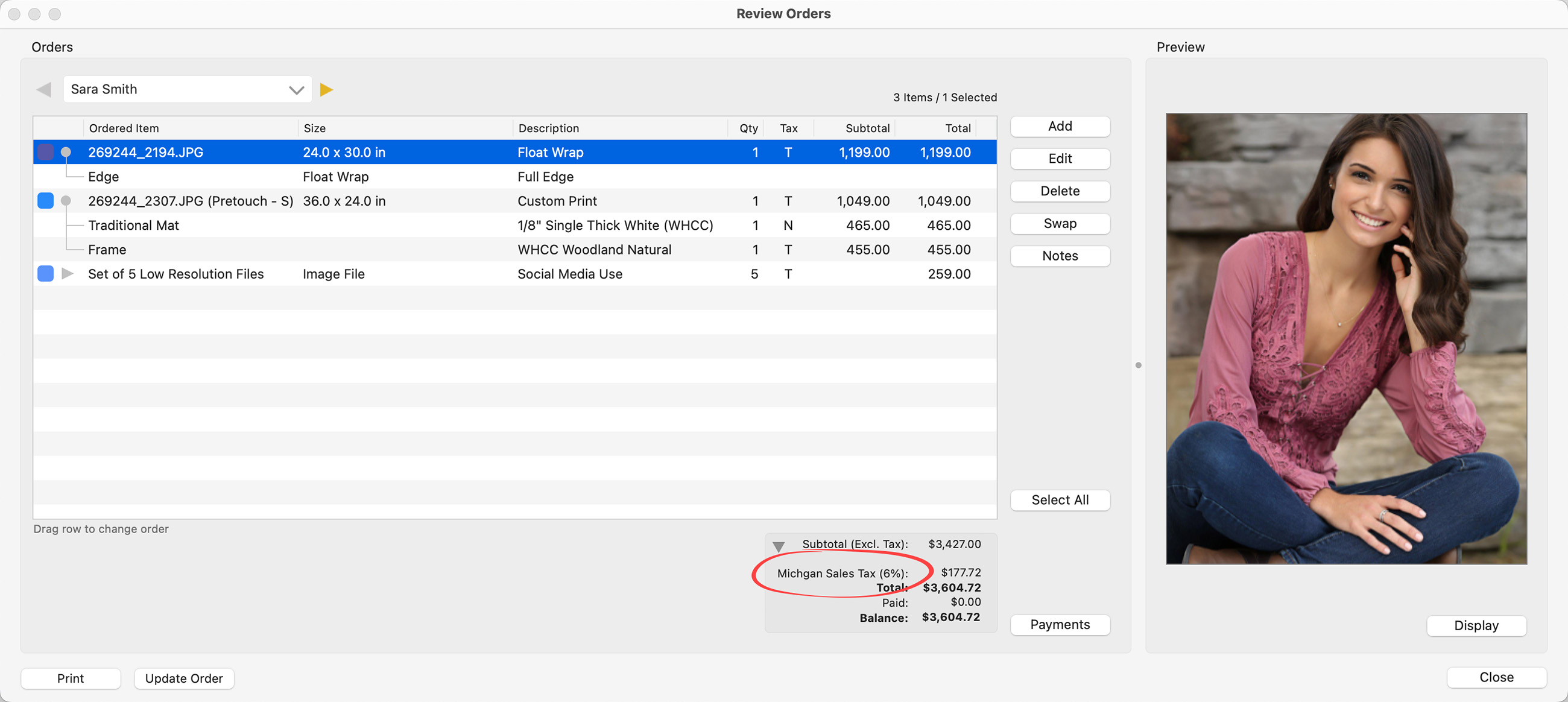Viewport: 1568px width, 702px height.
Task: Click the Swap button
Action: (x=1059, y=224)
